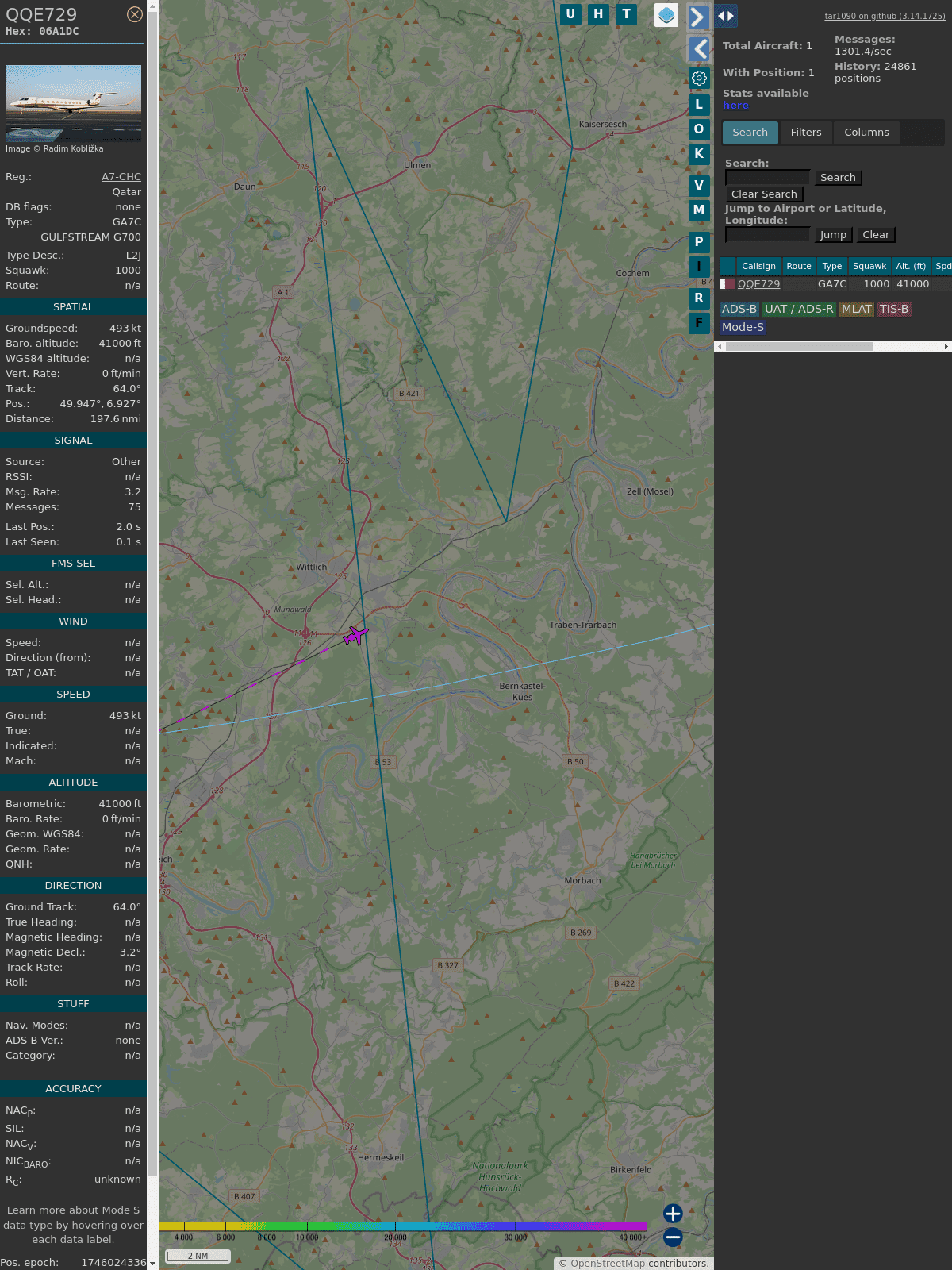Screen dimensions: 952x1270
Task: Click the SIGNAL section header
Action: click(x=73, y=441)
